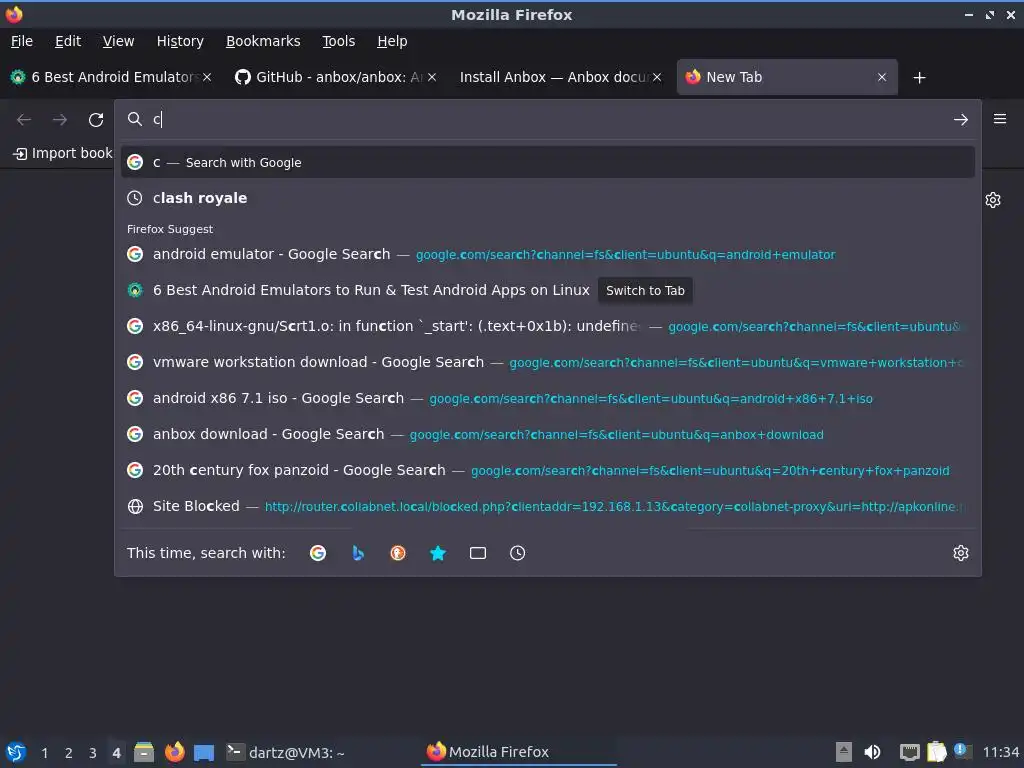
Task: Open the Help menu
Action: pos(392,41)
